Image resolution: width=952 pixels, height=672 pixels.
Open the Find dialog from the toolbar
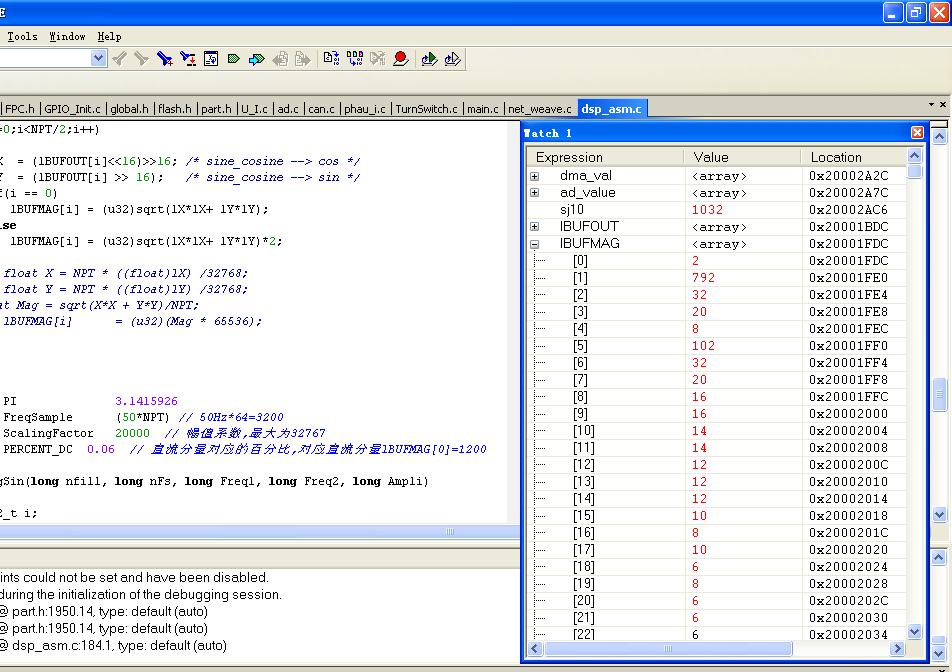point(165,59)
